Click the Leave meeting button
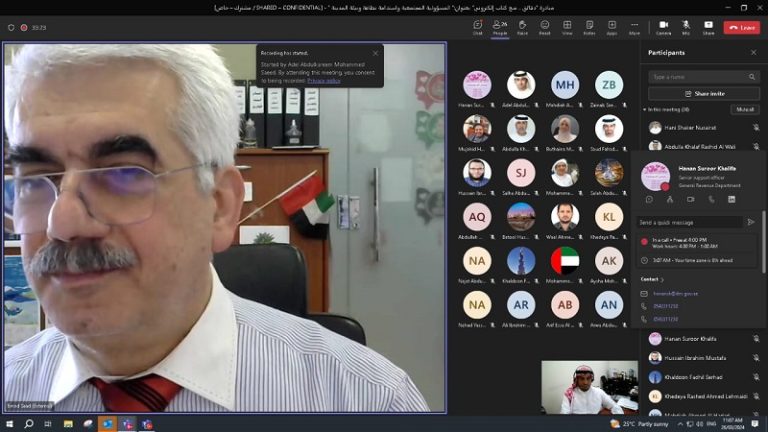The width and height of the screenshot is (768, 432). 742,28
